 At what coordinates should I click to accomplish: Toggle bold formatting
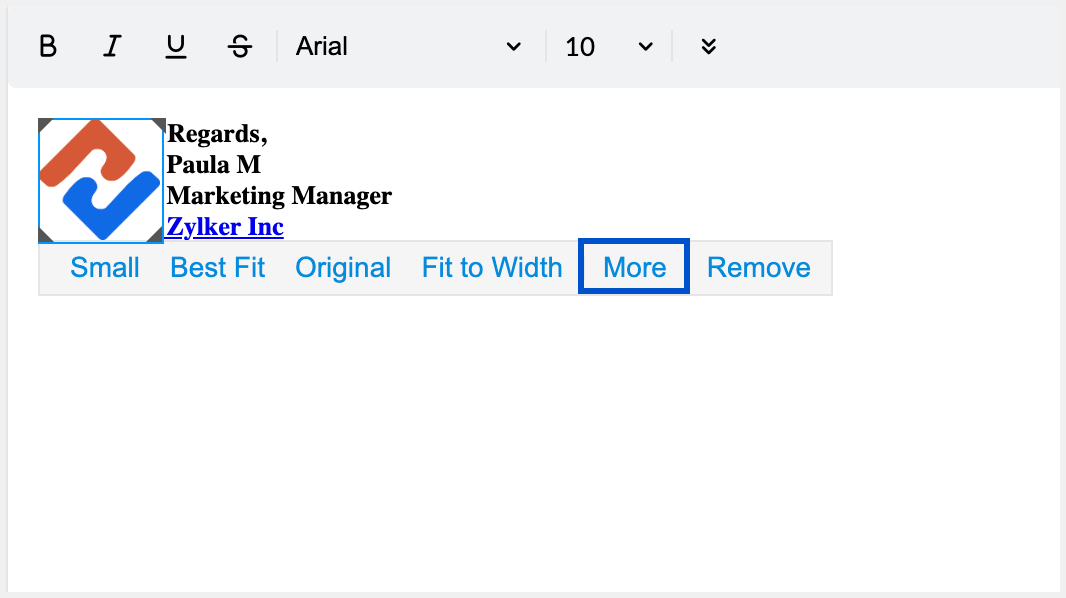coord(48,47)
